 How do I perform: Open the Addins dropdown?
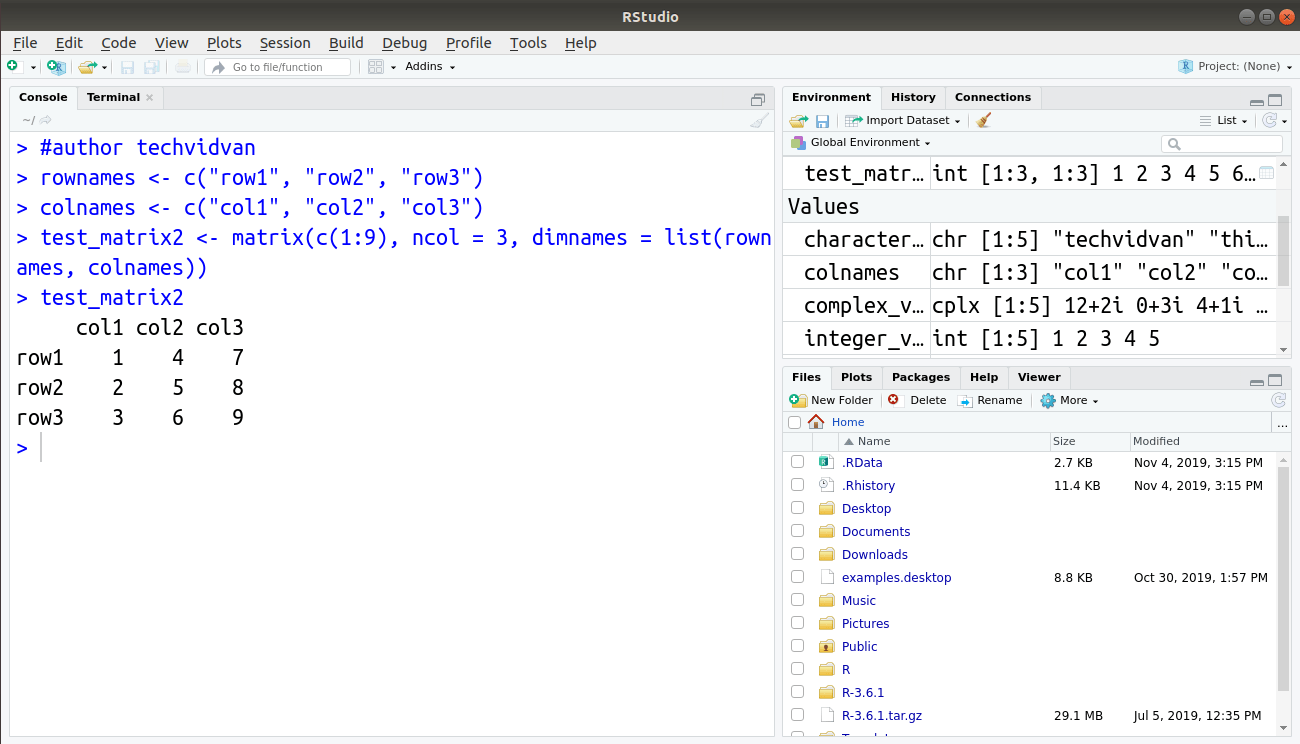click(430, 67)
